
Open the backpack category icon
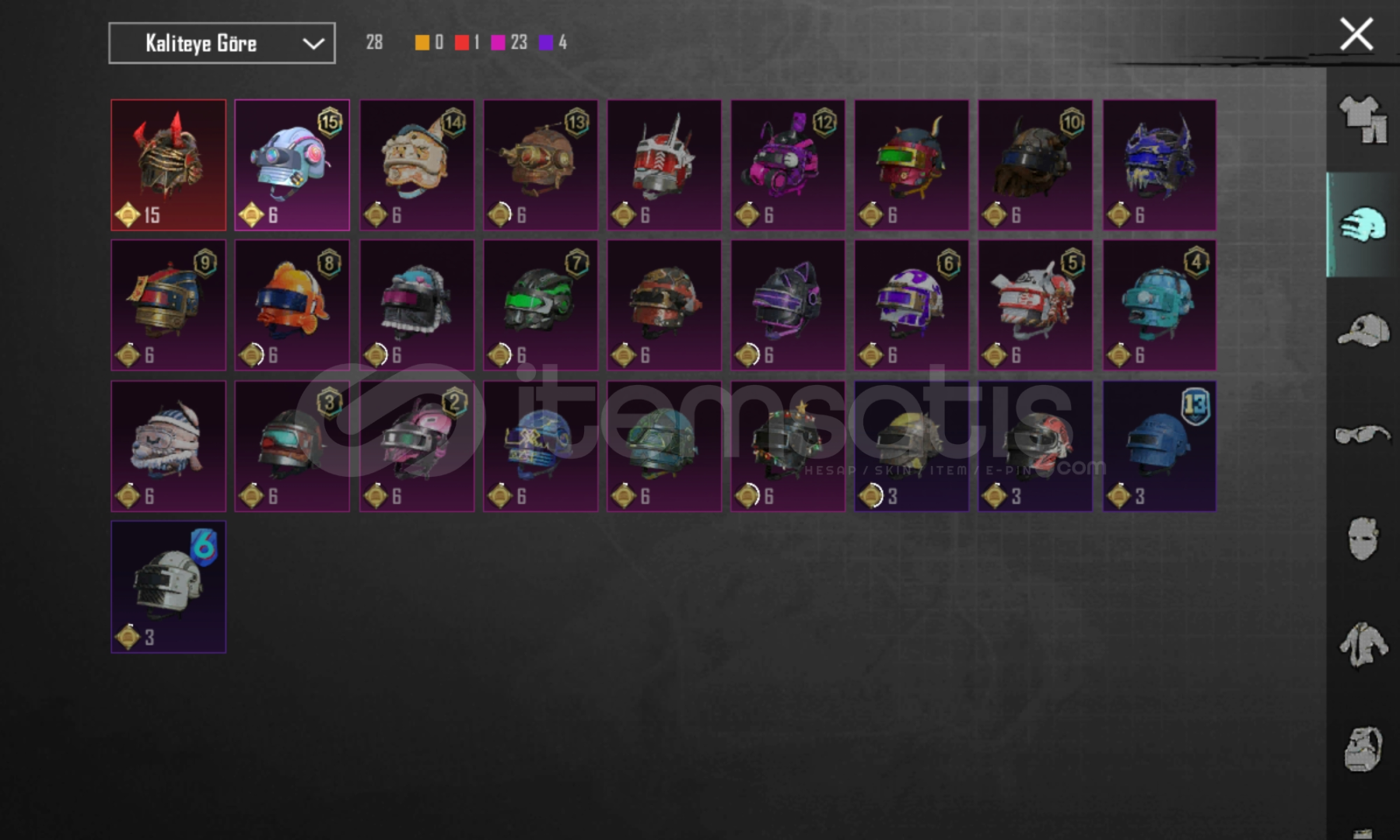(1363, 749)
